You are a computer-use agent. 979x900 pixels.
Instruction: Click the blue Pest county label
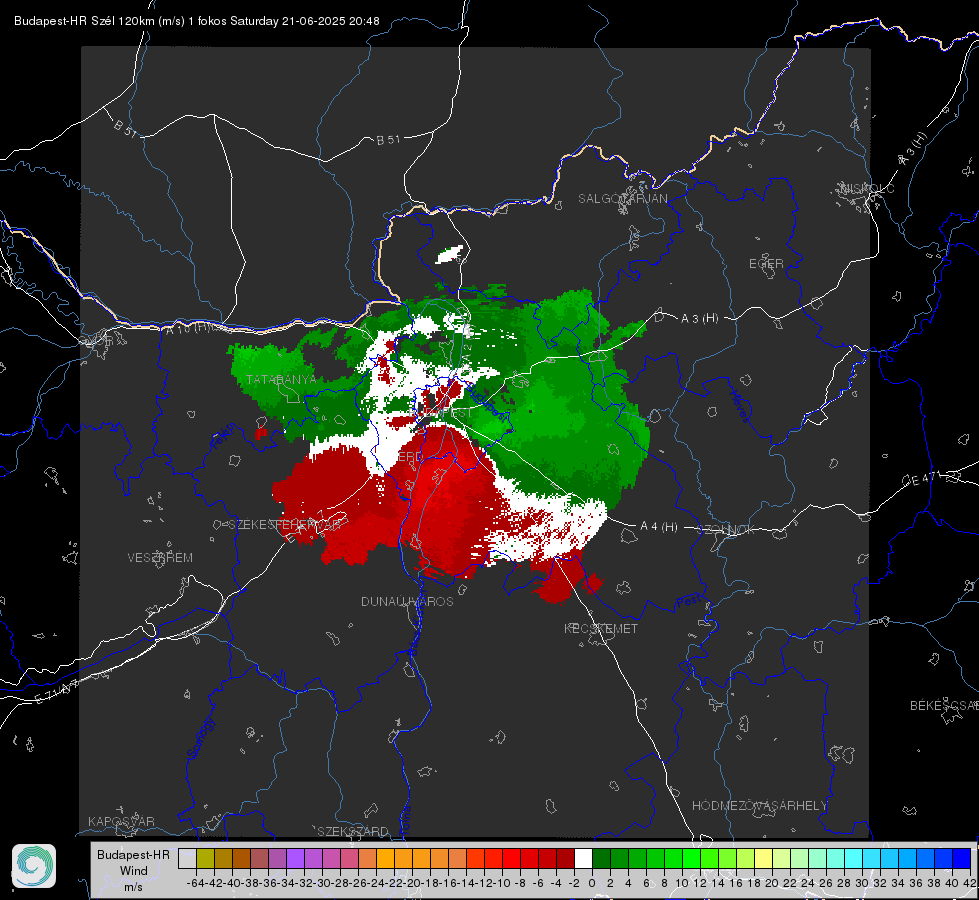pyautogui.click(x=689, y=602)
